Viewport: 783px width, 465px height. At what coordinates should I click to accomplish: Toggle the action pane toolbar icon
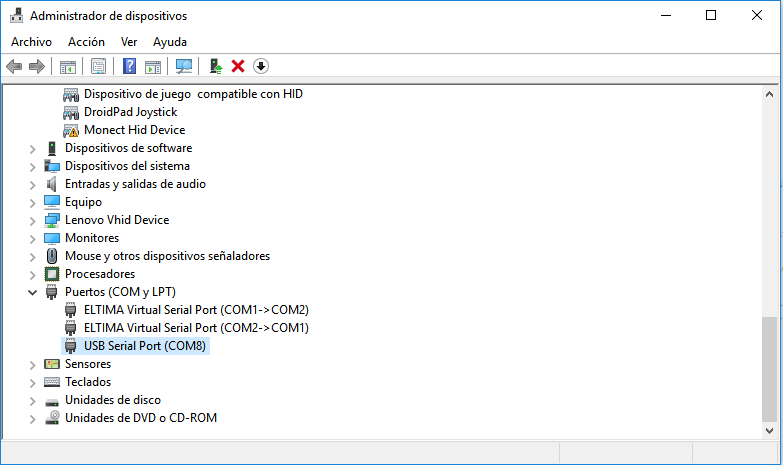pyautogui.click(x=153, y=66)
